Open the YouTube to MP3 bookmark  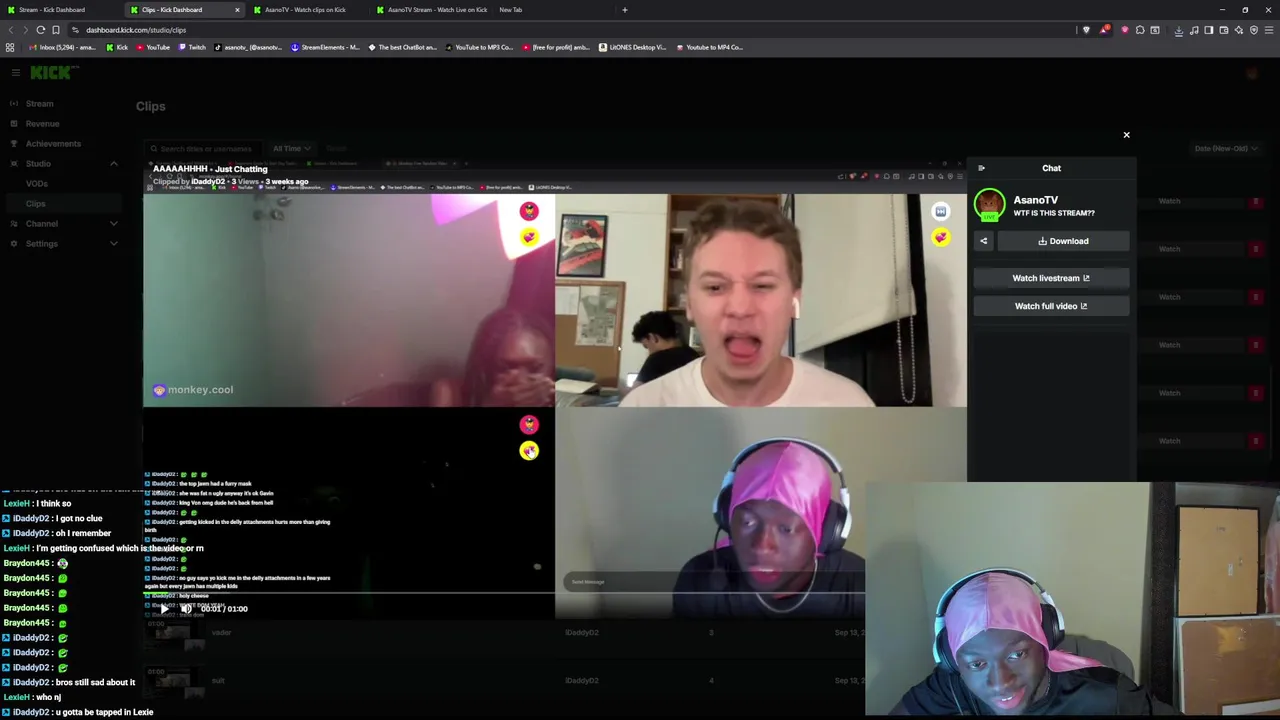click(479, 47)
